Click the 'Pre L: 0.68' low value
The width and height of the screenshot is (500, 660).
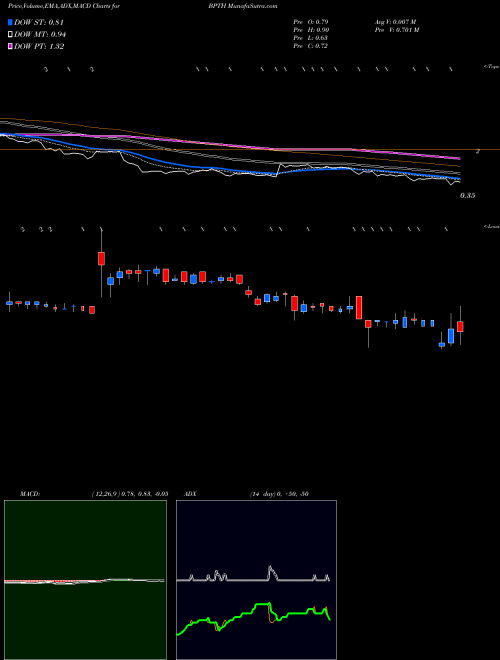[311, 38]
